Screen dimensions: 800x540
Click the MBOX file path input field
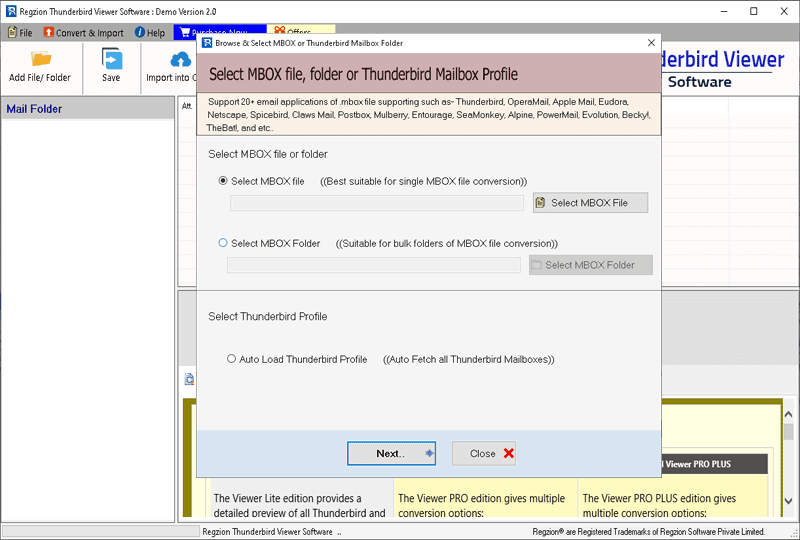[x=377, y=203]
